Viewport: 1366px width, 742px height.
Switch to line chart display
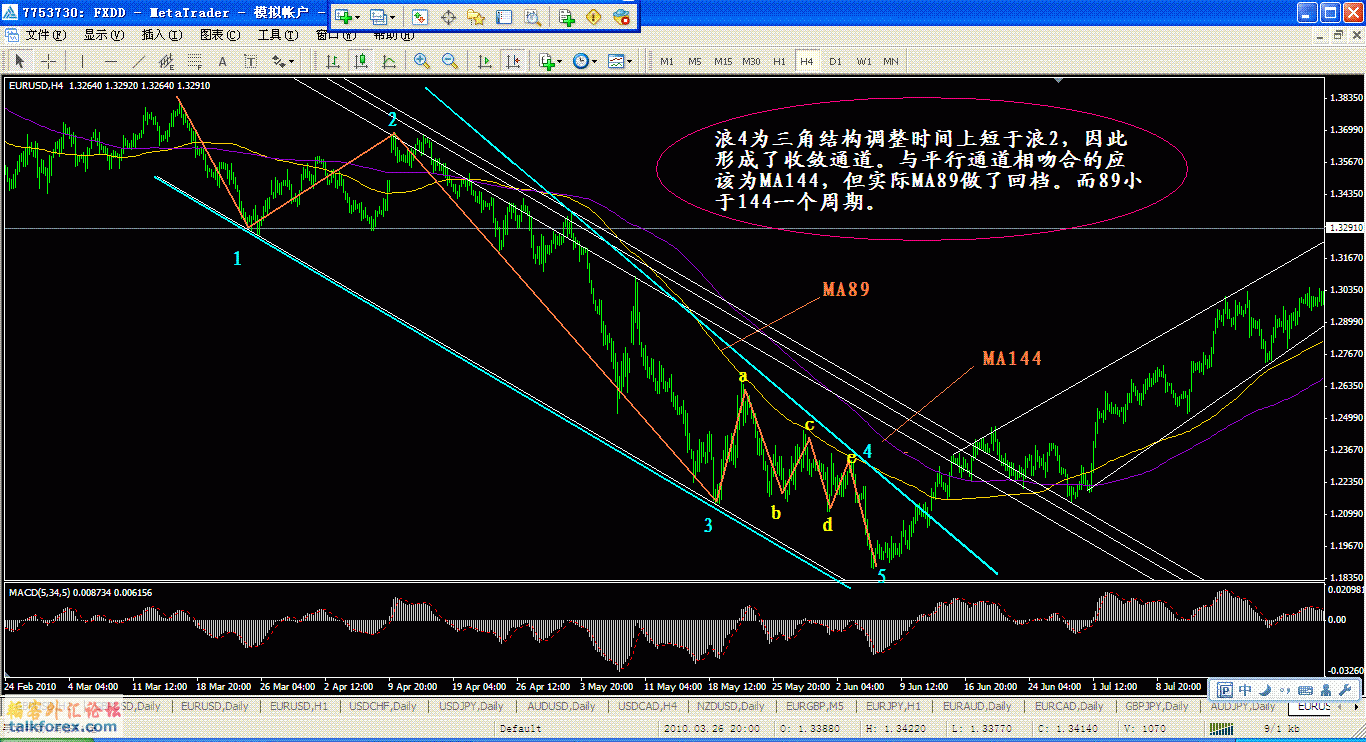click(388, 61)
